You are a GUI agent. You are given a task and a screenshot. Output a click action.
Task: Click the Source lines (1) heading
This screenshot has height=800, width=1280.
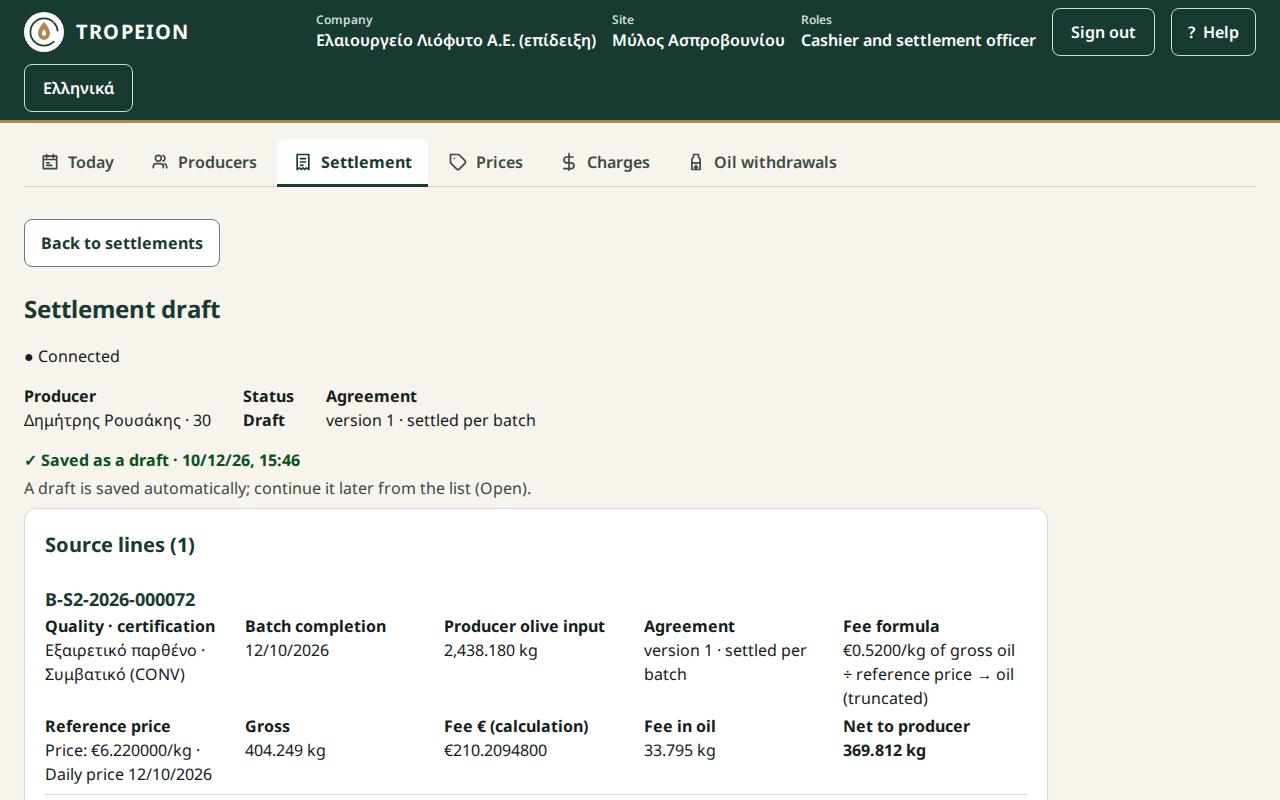point(120,545)
